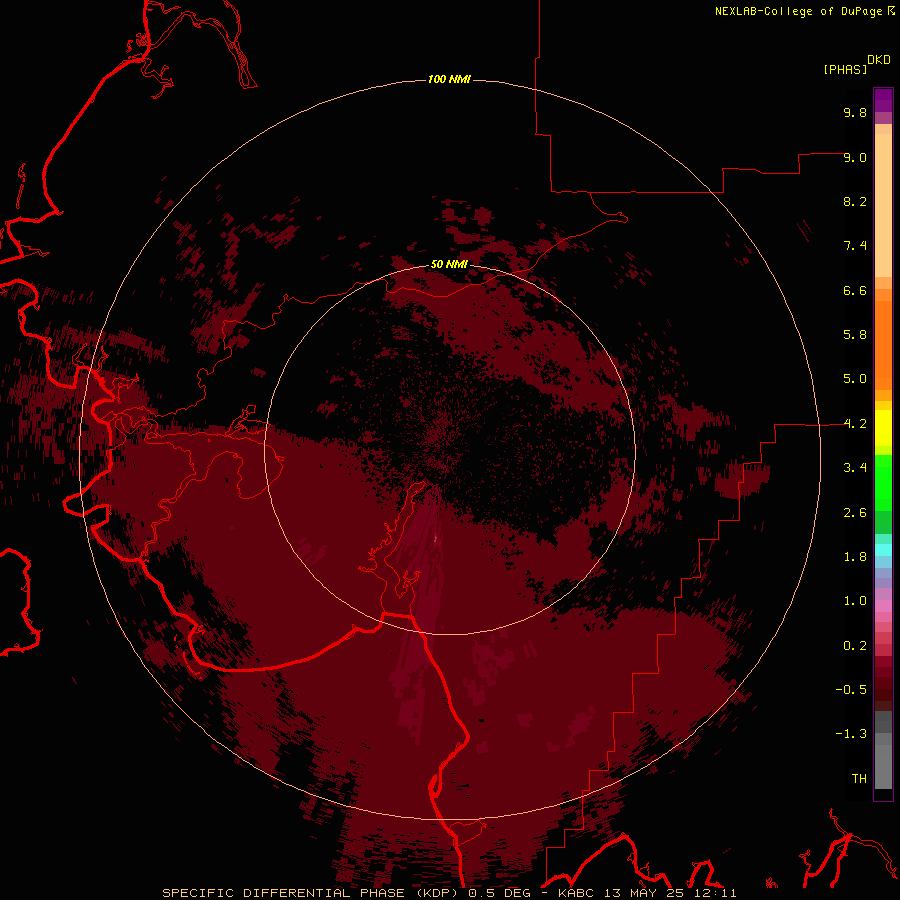Click the 12:11 timestamp in the caption
Screen dimensions: 900x900
pos(717,893)
